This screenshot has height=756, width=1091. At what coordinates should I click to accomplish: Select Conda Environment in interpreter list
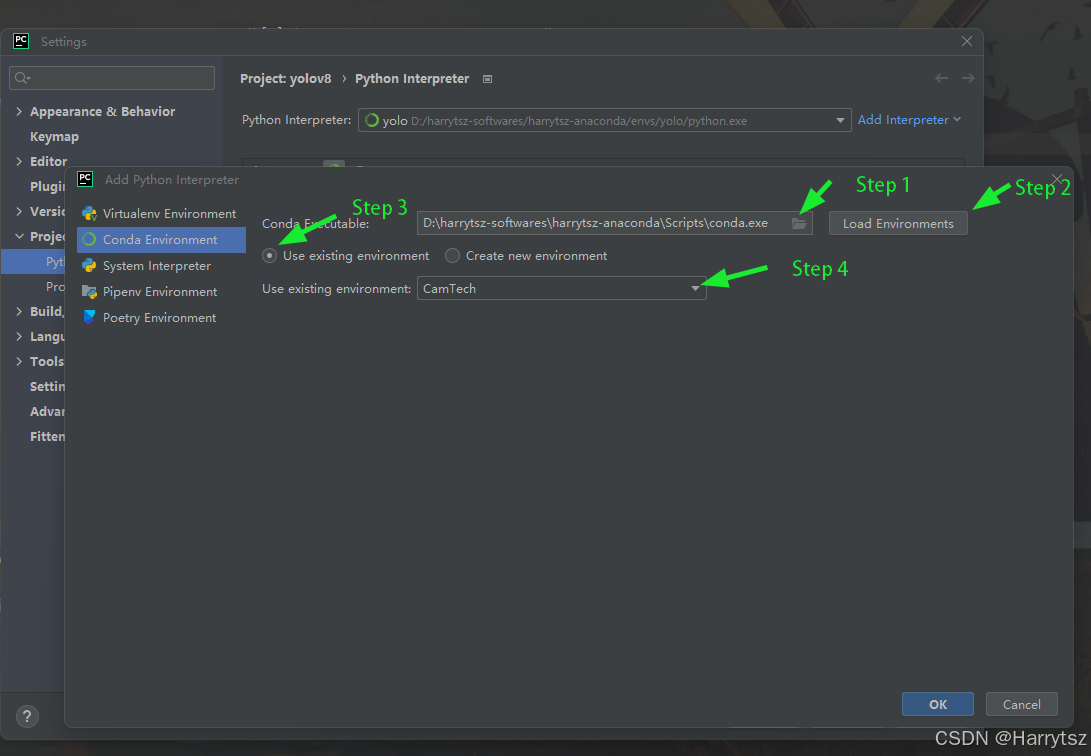161,239
